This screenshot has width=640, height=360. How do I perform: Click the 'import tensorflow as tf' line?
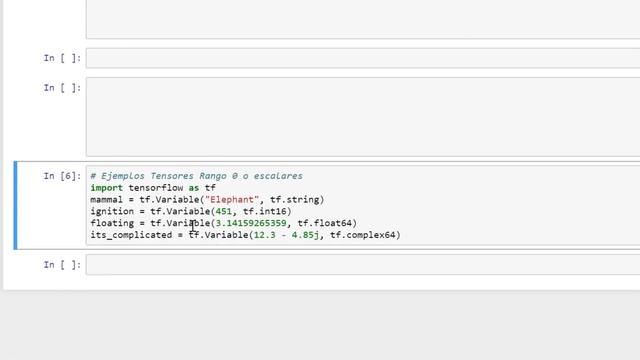click(153, 188)
